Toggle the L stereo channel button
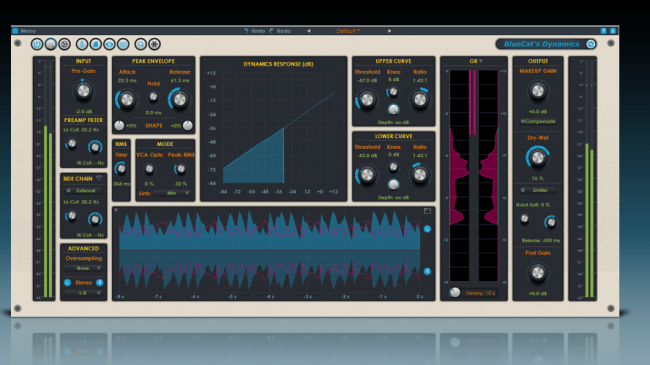The image size is (650, 365). [x=67, y=282]
